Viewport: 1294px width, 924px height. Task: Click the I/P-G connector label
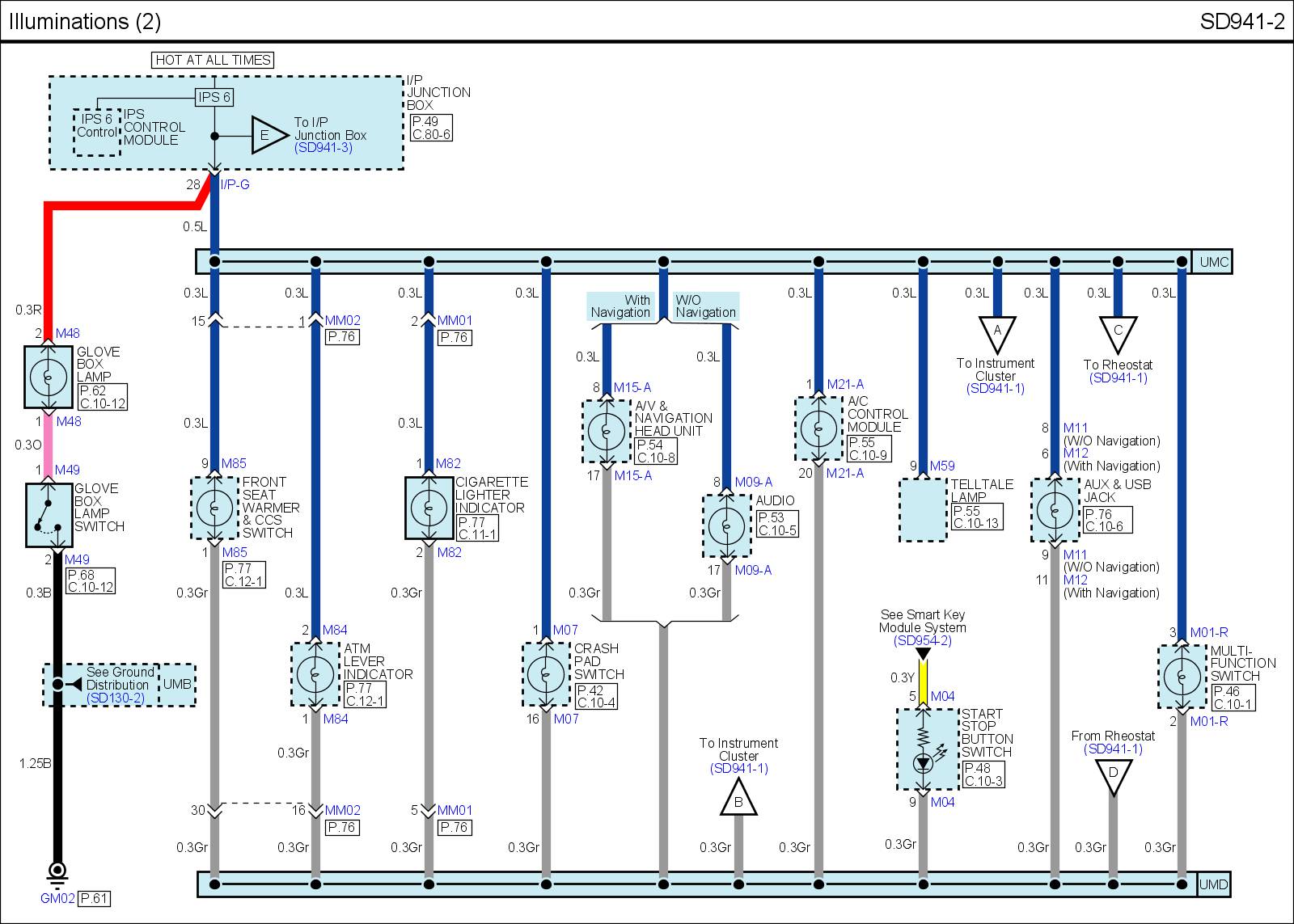[235, 184]
